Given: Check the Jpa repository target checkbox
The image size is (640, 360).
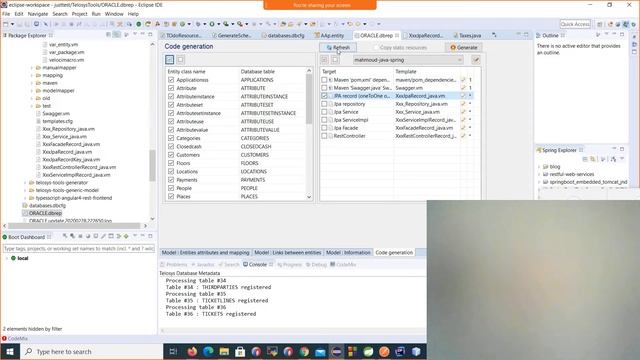Looking at the screenshot, I should click(x=324, y=104).
